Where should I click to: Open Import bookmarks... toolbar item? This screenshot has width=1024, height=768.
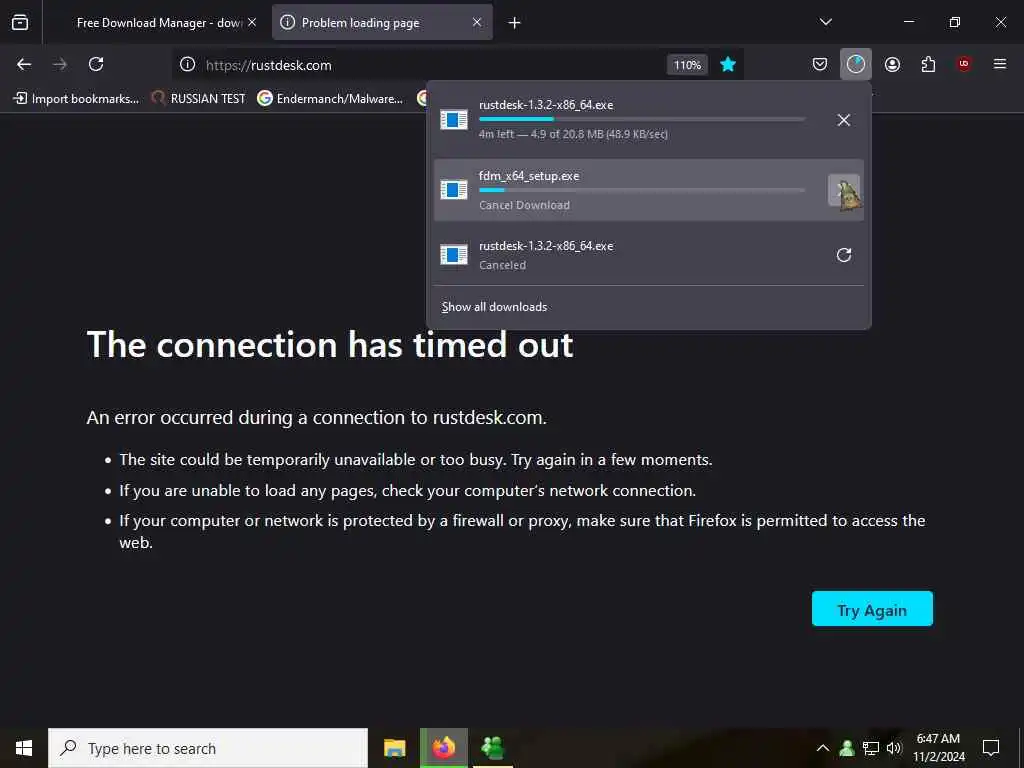[x=76, y=99]
